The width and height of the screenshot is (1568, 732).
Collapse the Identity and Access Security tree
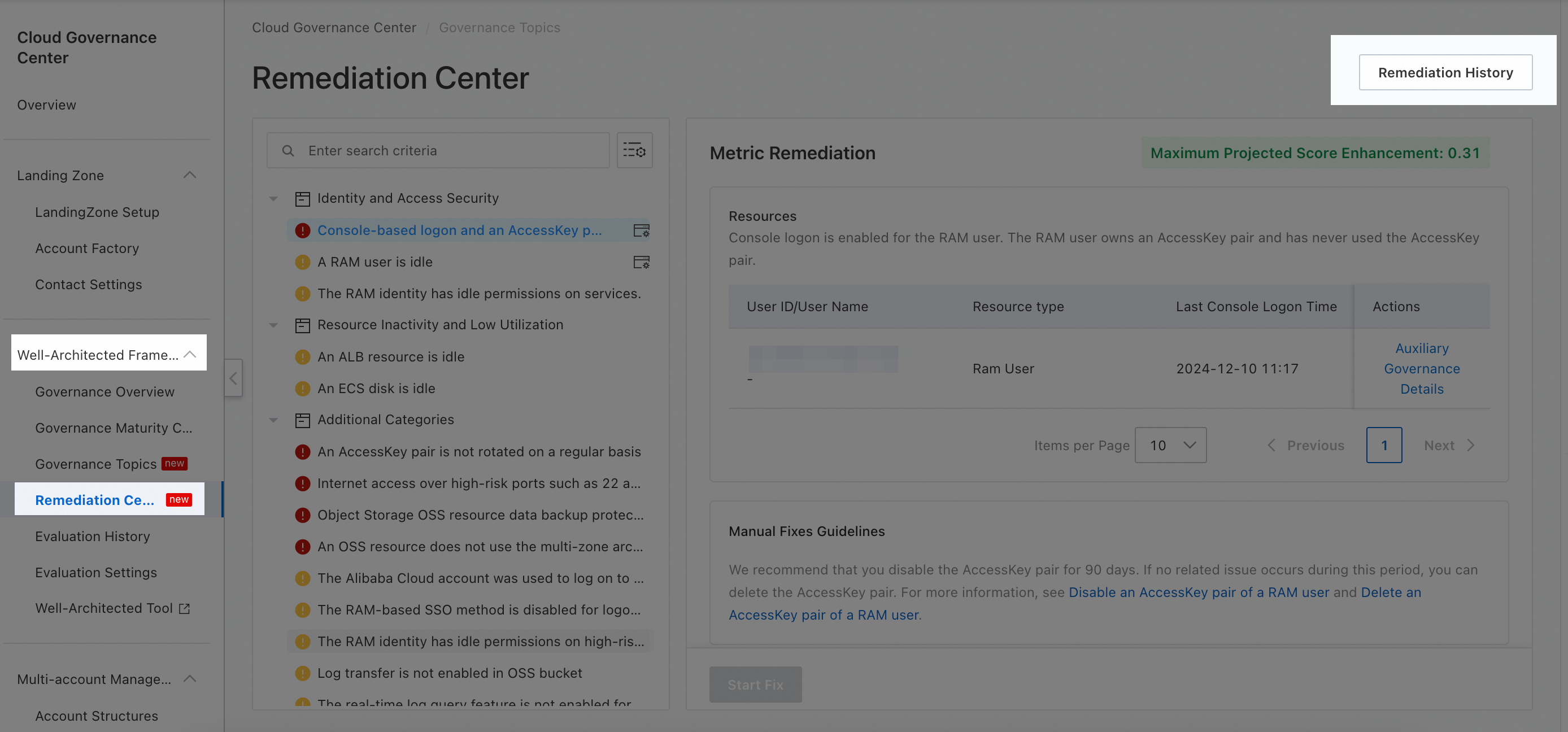tap(273, 198)
